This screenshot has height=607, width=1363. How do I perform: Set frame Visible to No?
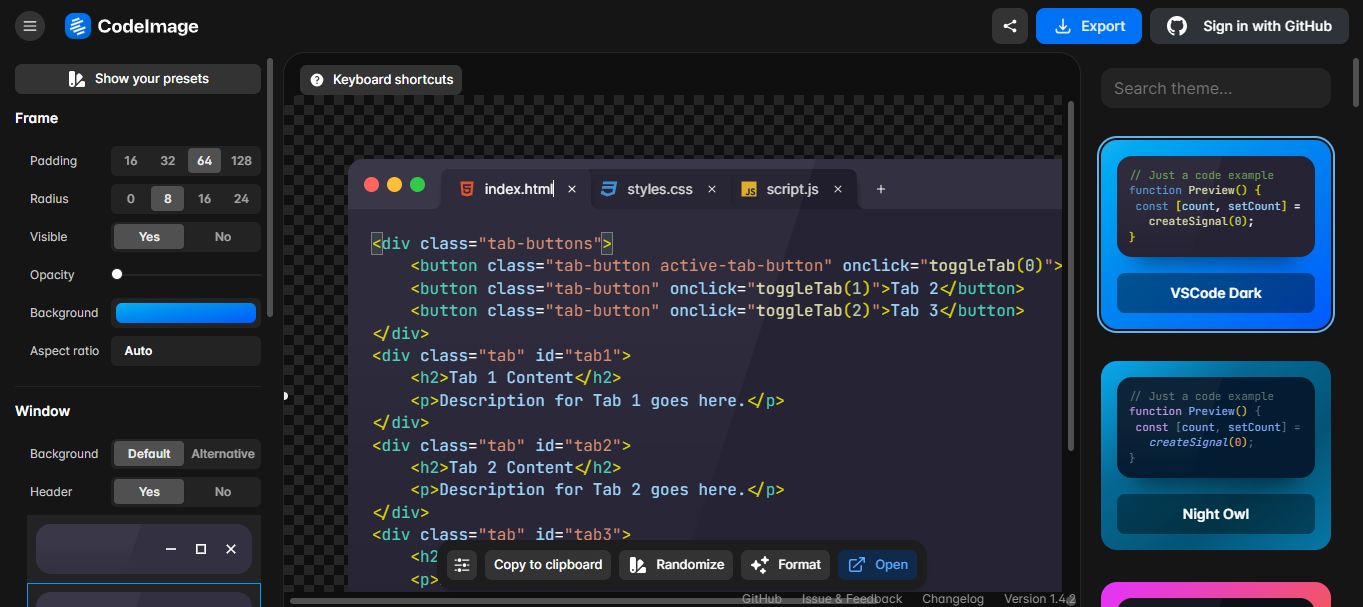click(x=223, y=237)
